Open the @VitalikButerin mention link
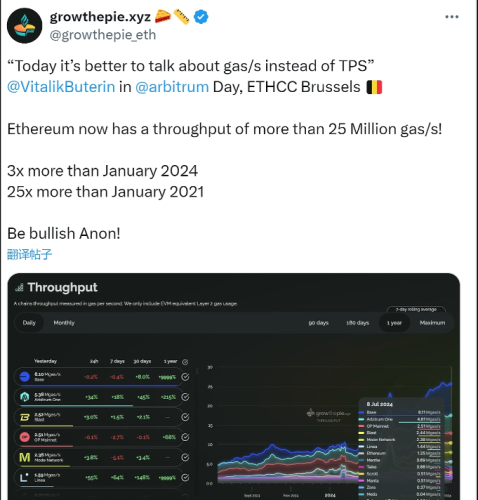 tap(61, 87)
